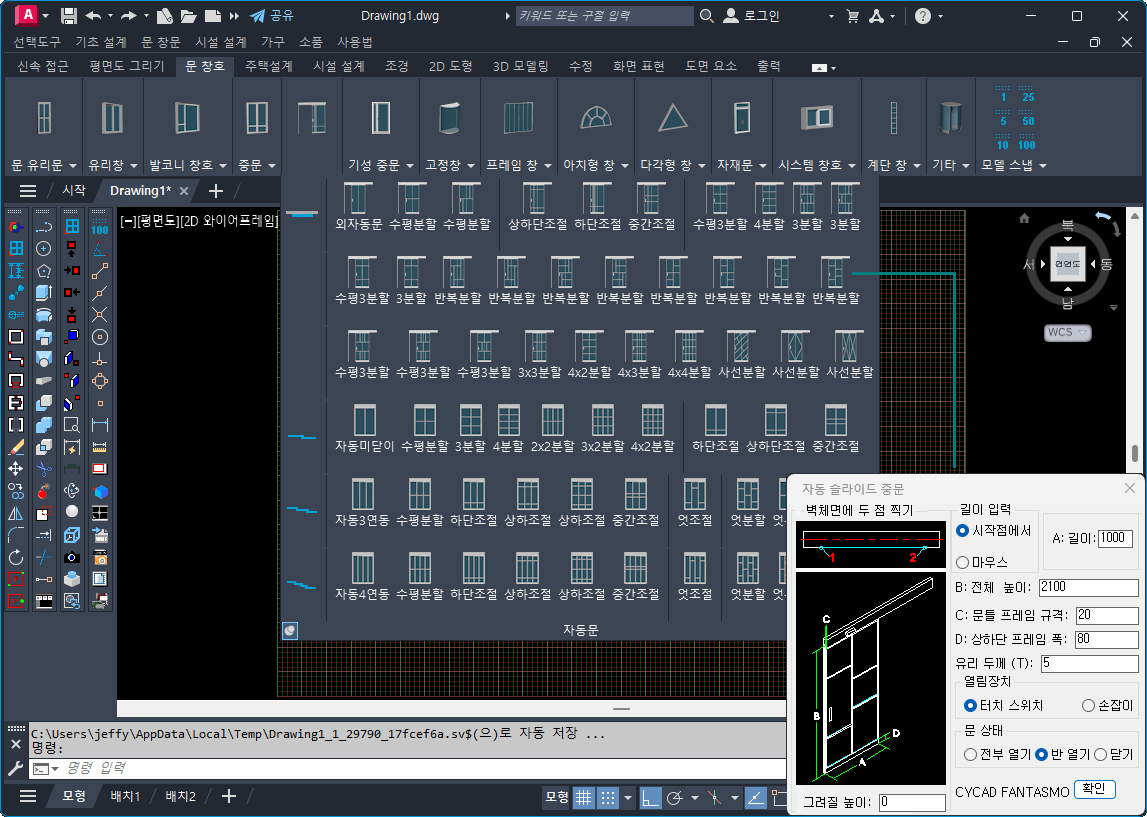The image size is (1147, 817).
Task: Click the save icon in the title bar
Action: [69, 16]
